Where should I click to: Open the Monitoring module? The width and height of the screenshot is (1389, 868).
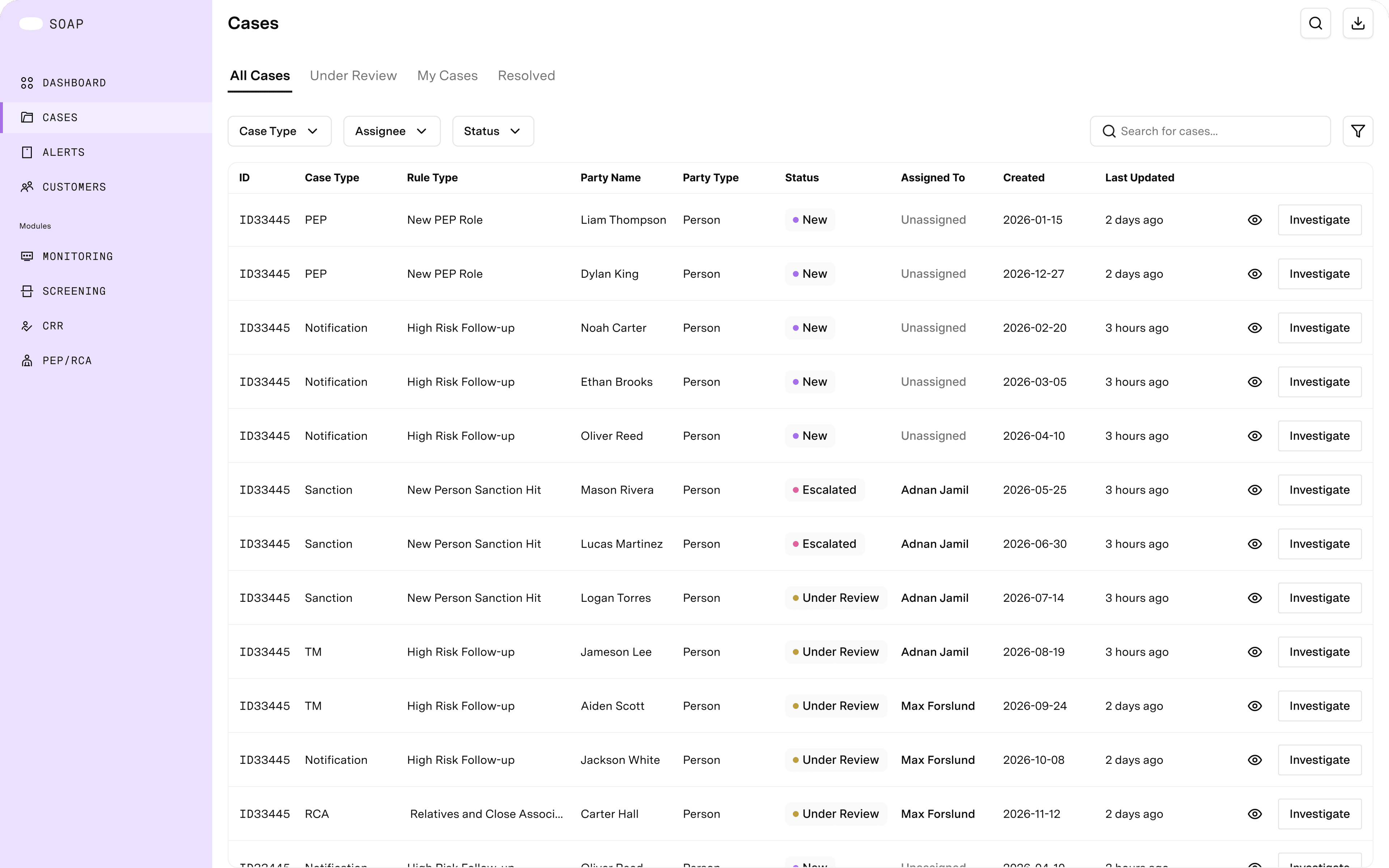pyautogui.click(x=77, y=257)
